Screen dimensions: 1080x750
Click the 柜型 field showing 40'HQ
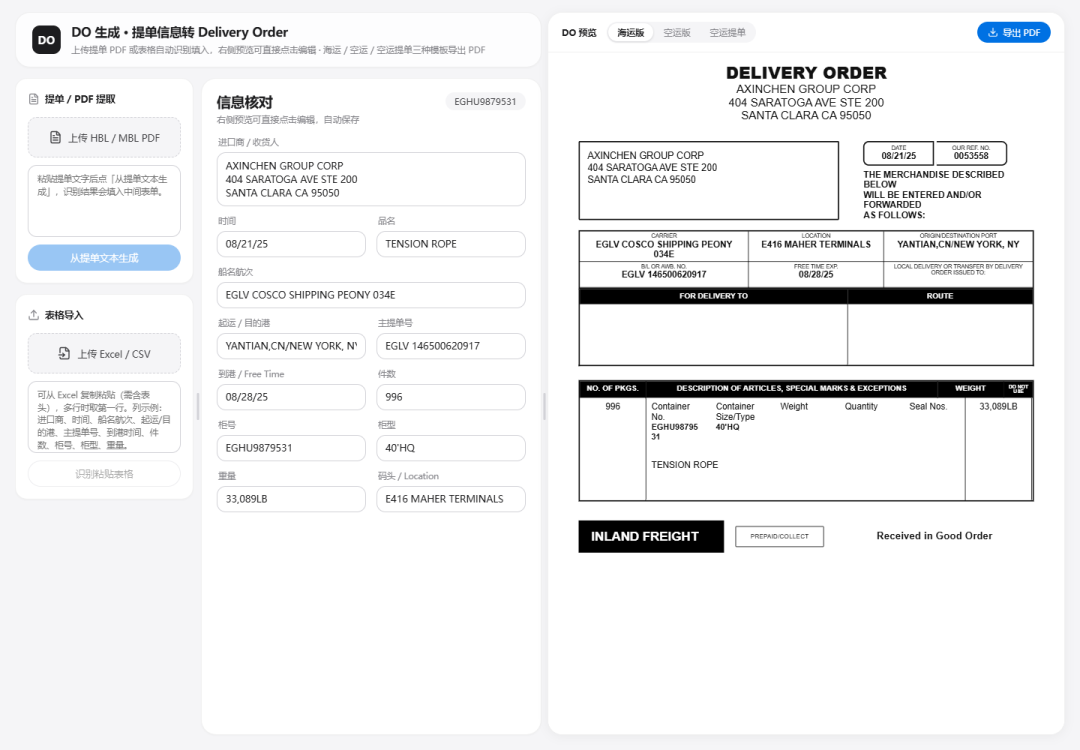pos(450,448)
